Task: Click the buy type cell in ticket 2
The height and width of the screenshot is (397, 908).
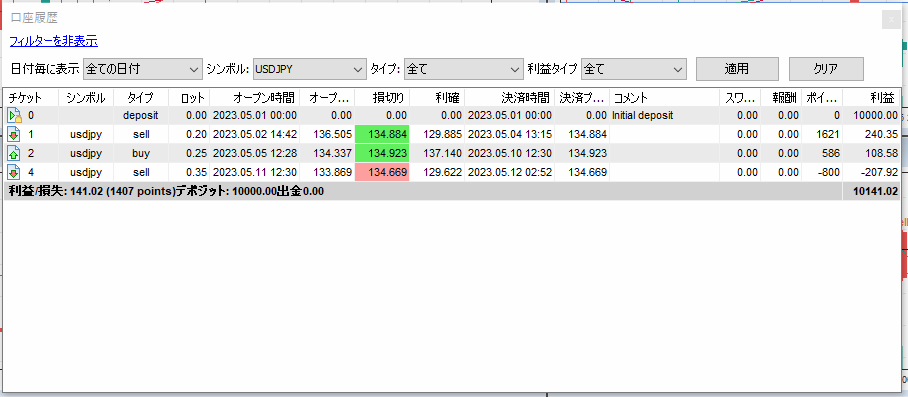Action: tap(141, 153)
